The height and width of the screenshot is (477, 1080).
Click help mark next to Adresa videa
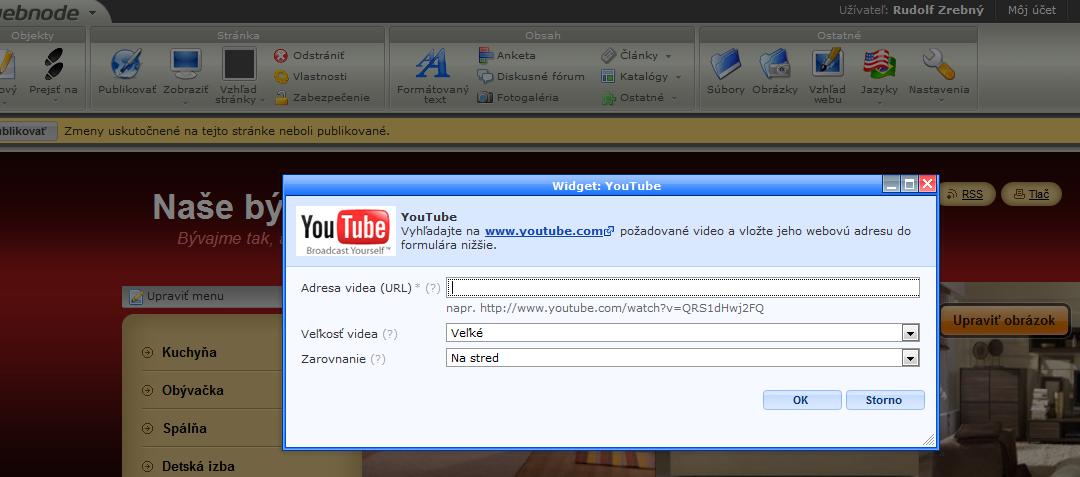(433, 288)
